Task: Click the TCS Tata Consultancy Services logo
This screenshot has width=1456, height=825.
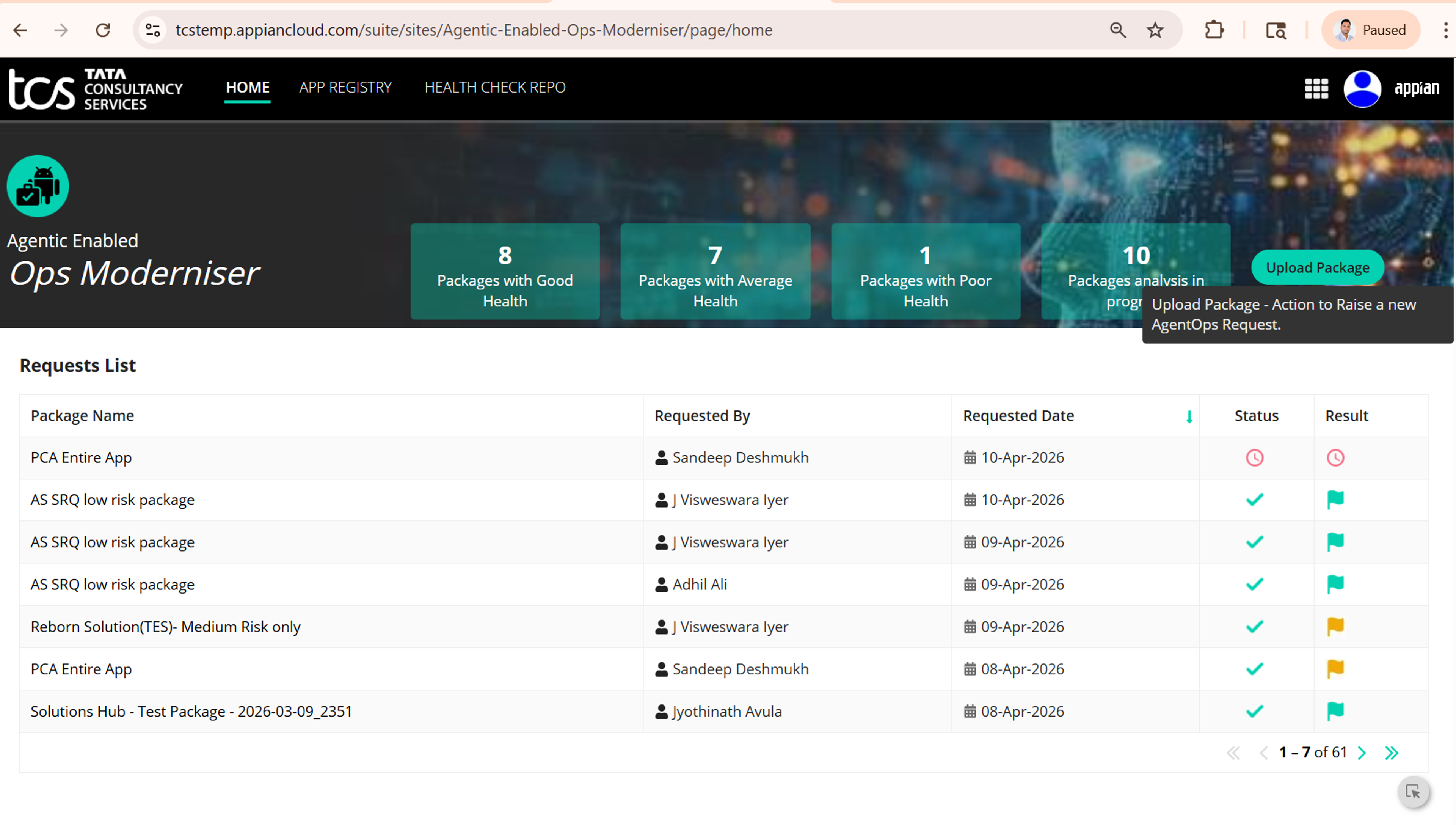Action: pyautogui.click(x=96, y=89)
